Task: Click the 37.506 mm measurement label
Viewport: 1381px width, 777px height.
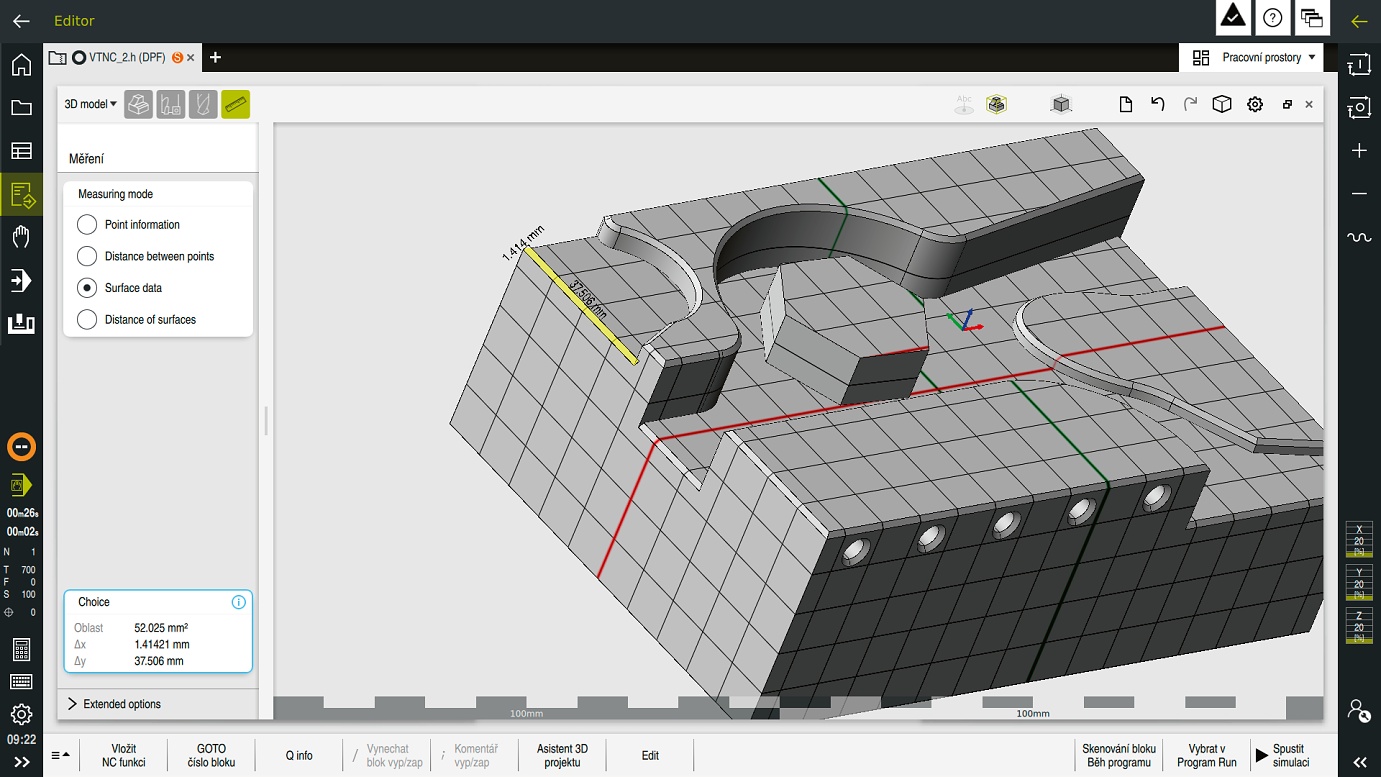Action: [x=588, y=299]
